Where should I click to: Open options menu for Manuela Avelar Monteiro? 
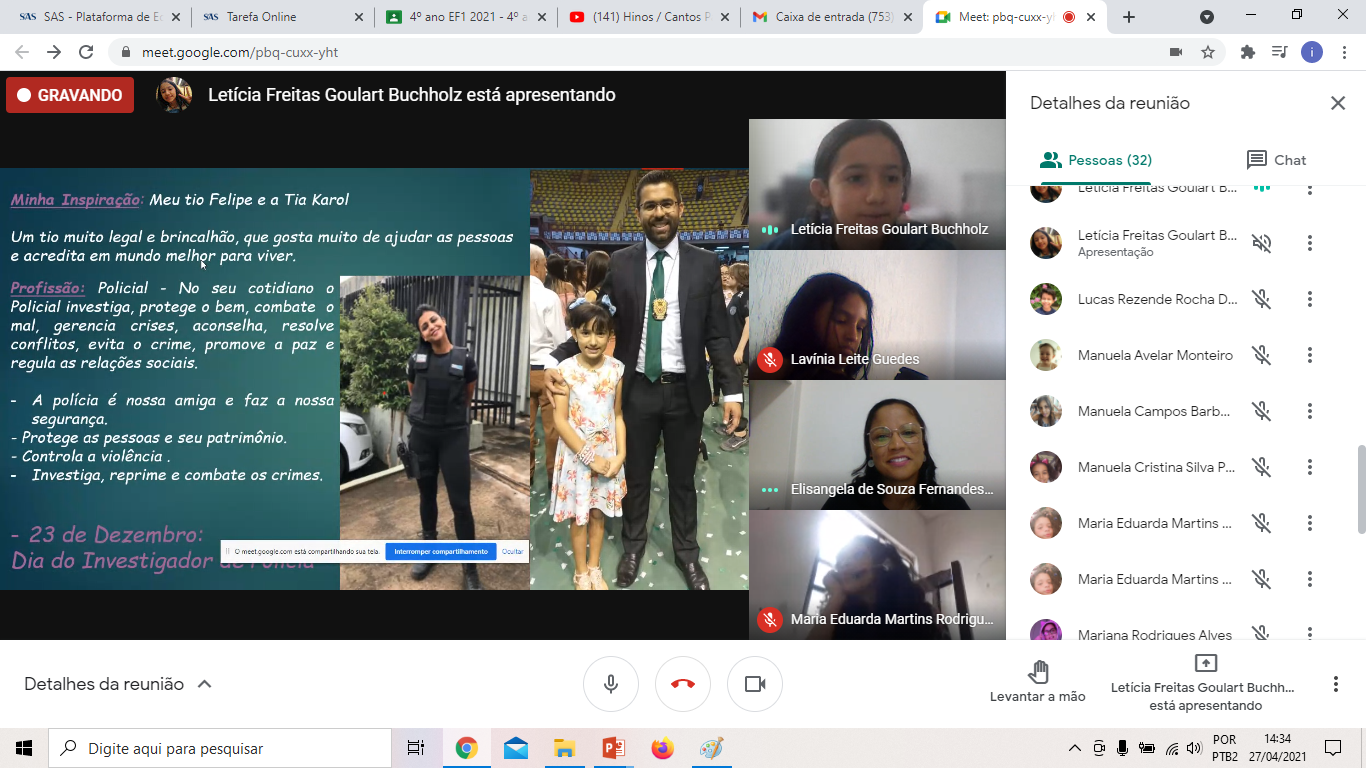click(1309, 355)
